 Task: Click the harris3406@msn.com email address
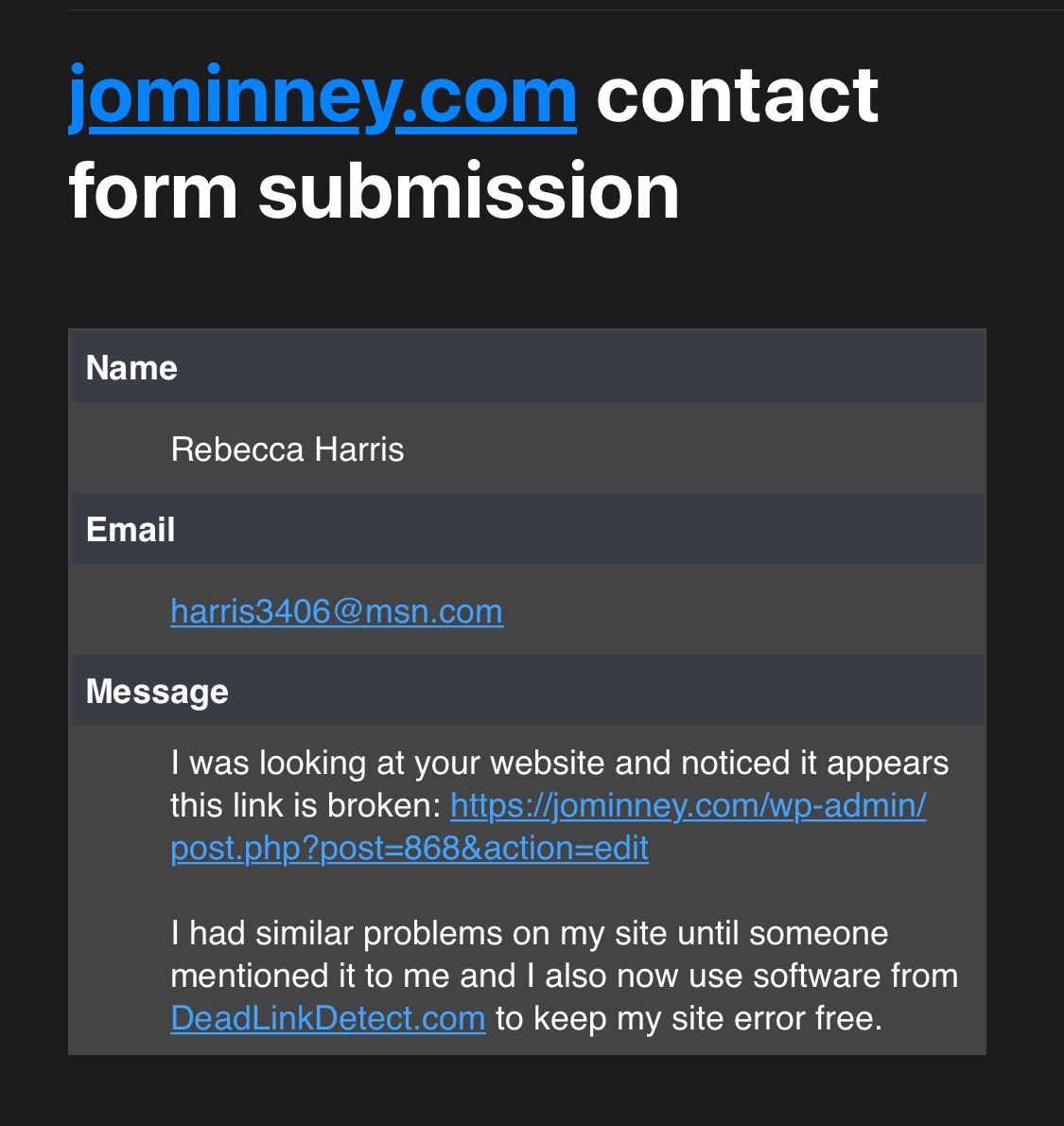coord(337,612)
